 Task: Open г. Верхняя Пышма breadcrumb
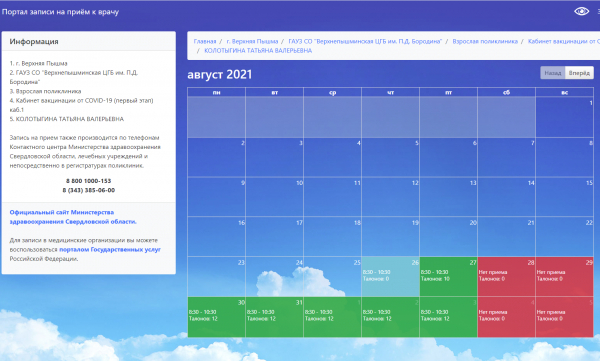pos(252,41)
